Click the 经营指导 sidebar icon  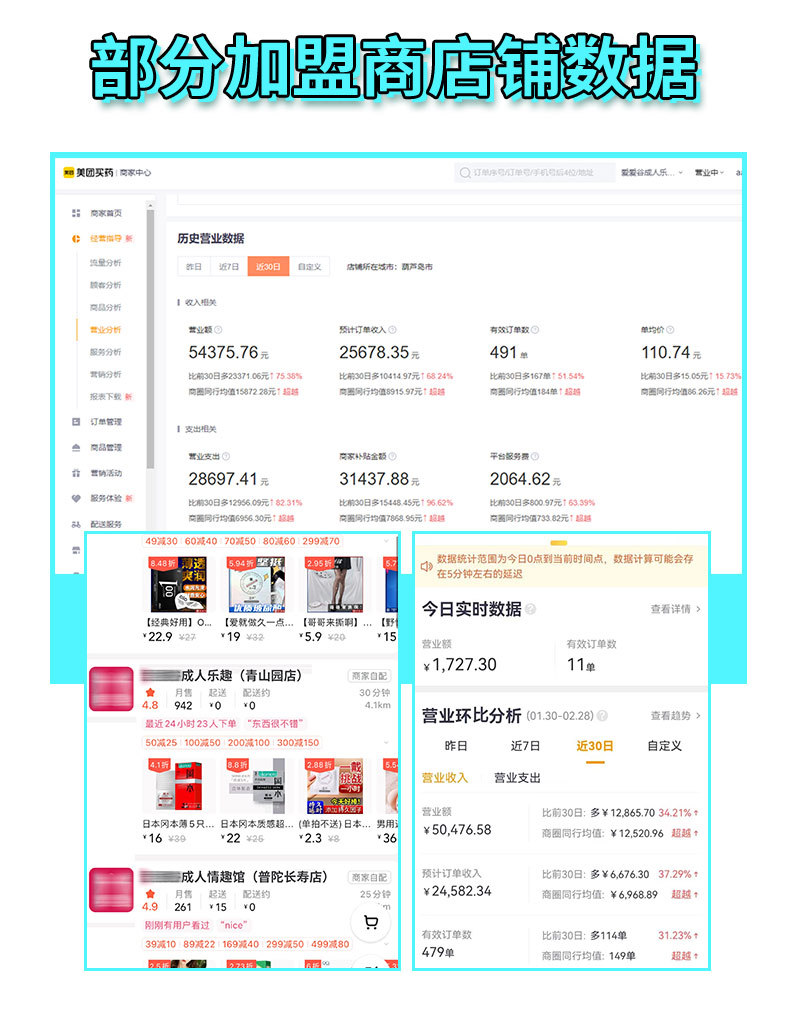(76, 238)
